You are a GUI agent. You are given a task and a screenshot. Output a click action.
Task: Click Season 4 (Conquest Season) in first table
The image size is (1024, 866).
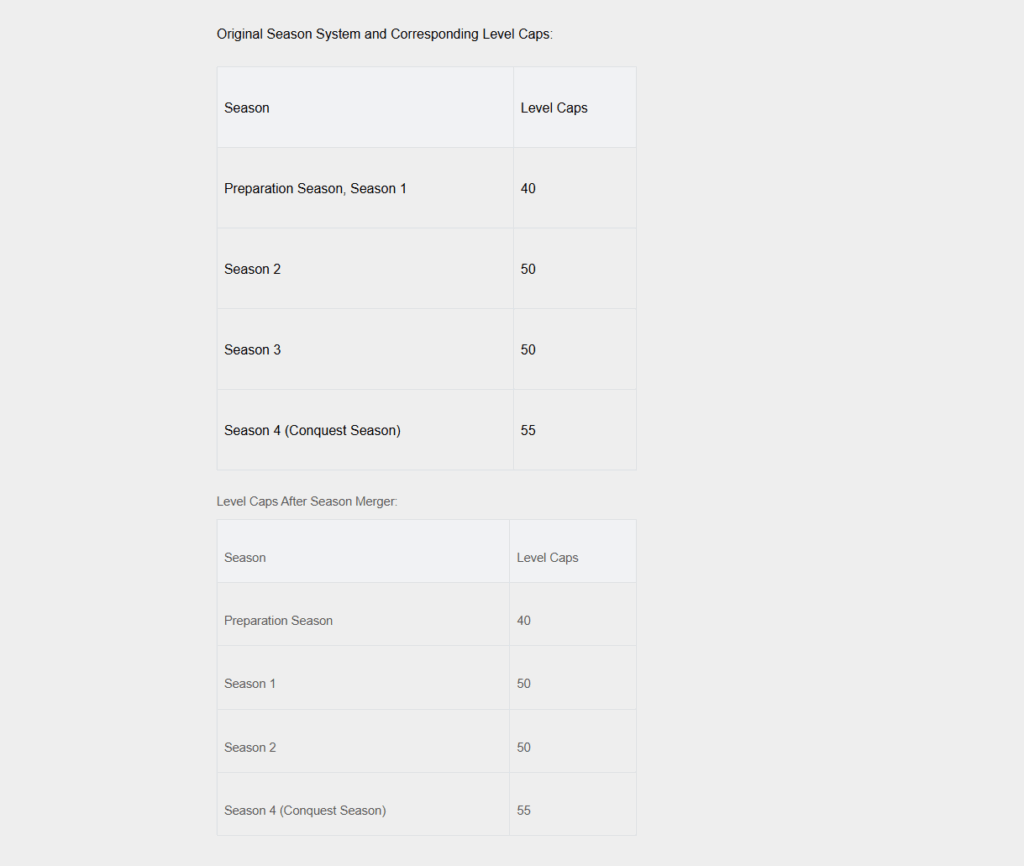[312, 430]
